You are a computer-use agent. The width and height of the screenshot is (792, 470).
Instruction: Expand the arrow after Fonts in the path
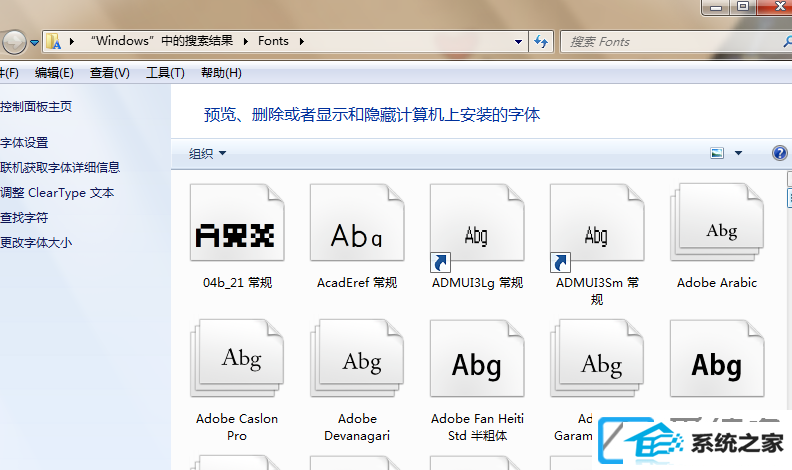[302, 41]
